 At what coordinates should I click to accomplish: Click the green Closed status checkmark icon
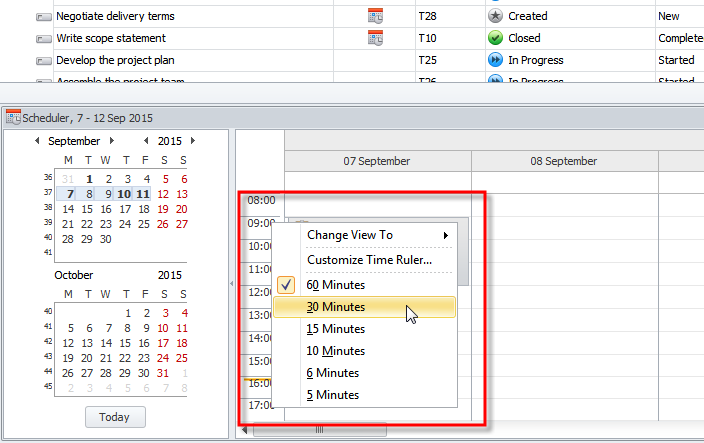pyautogui.click(x=495, y=38)
